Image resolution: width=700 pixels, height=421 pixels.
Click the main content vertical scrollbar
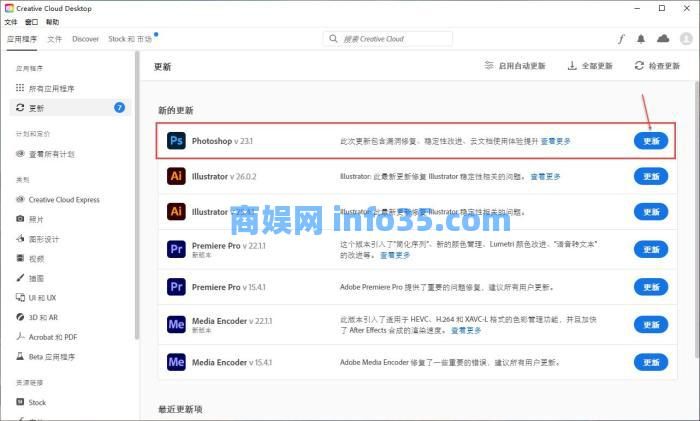(x=696, y=219)
